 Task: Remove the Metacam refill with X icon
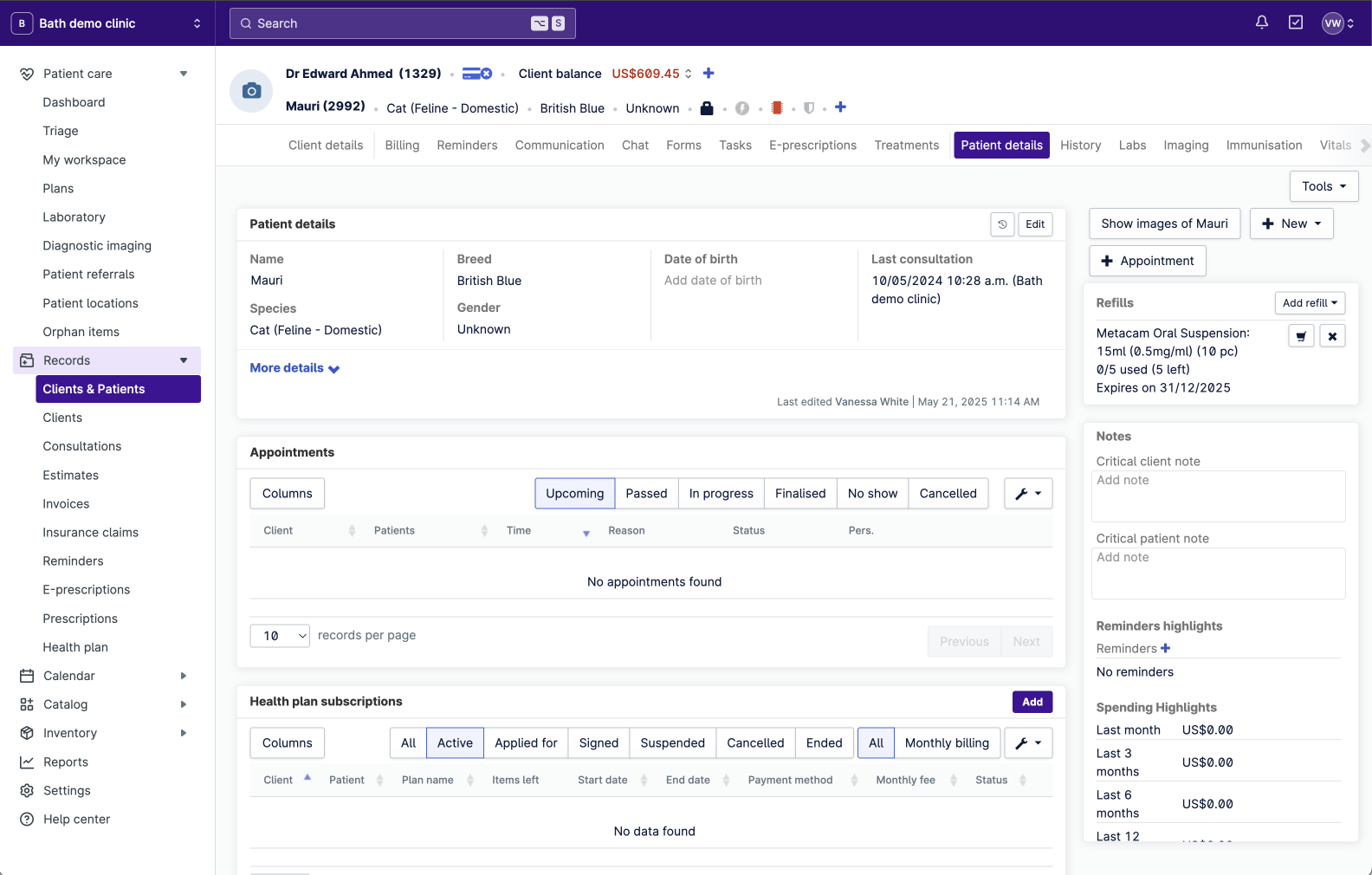1332,336
